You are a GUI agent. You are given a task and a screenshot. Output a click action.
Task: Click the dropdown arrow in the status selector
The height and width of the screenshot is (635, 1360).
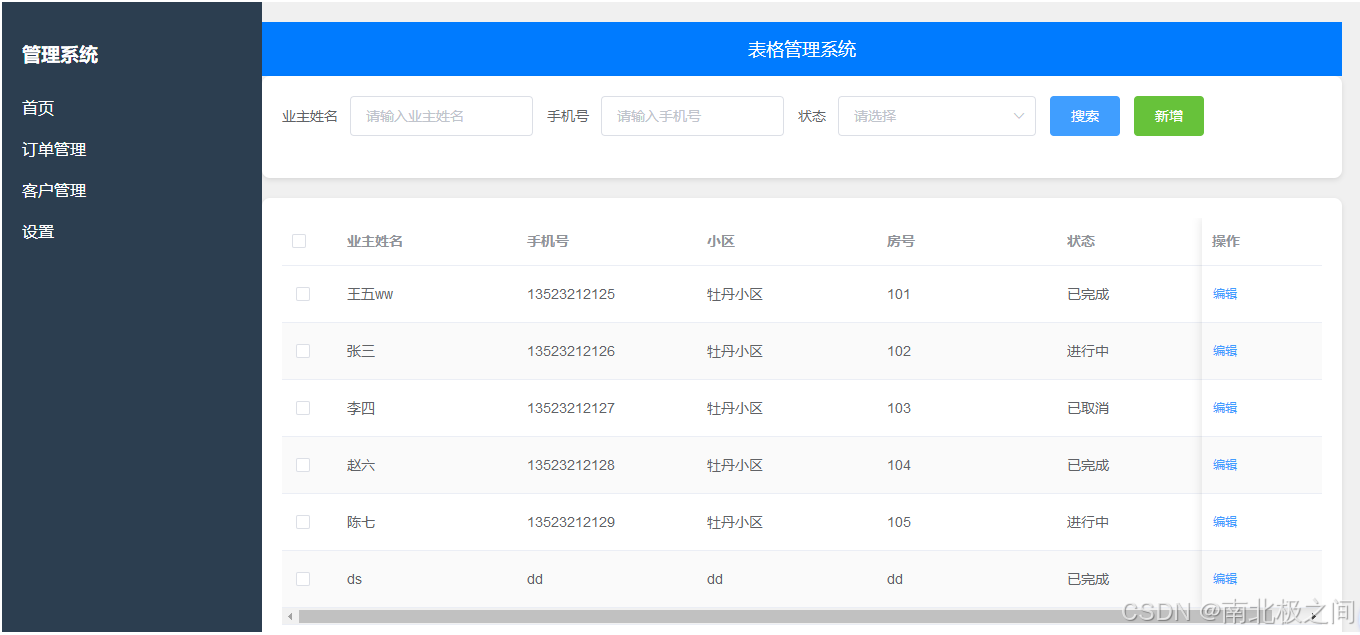1021,116
